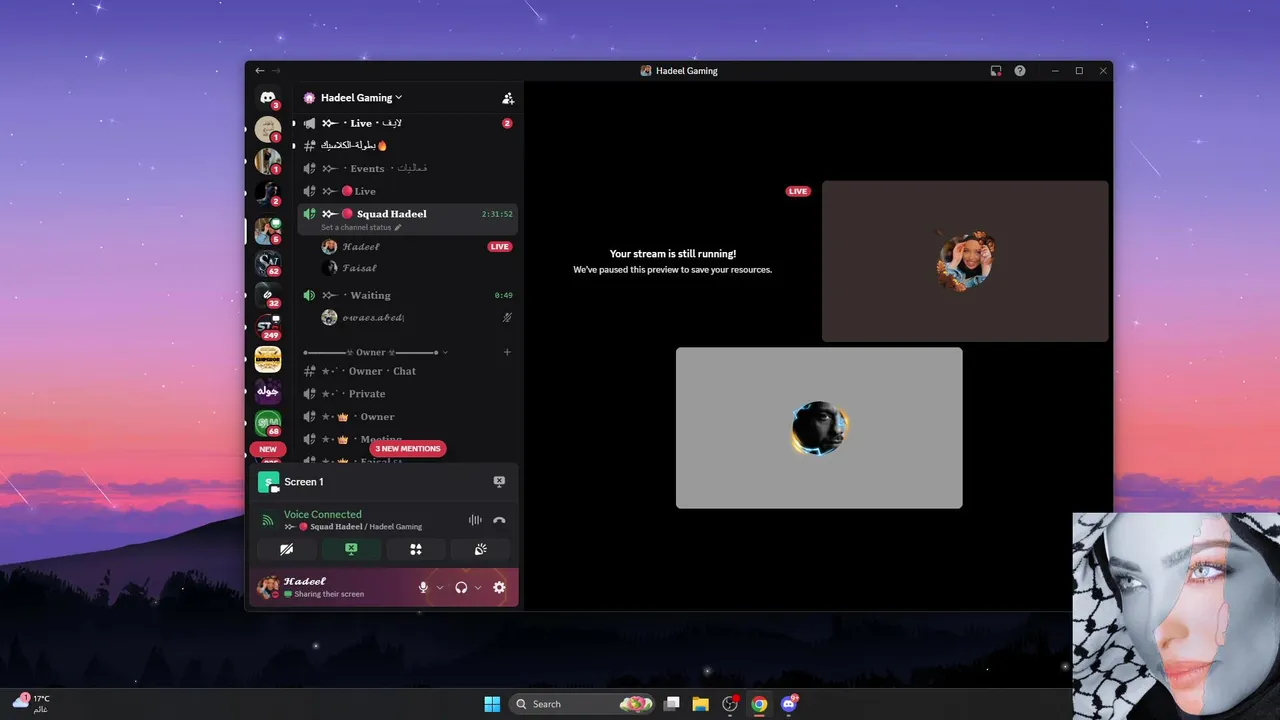
Task: Open Windows Start menu
Action: tap(492, 704)
